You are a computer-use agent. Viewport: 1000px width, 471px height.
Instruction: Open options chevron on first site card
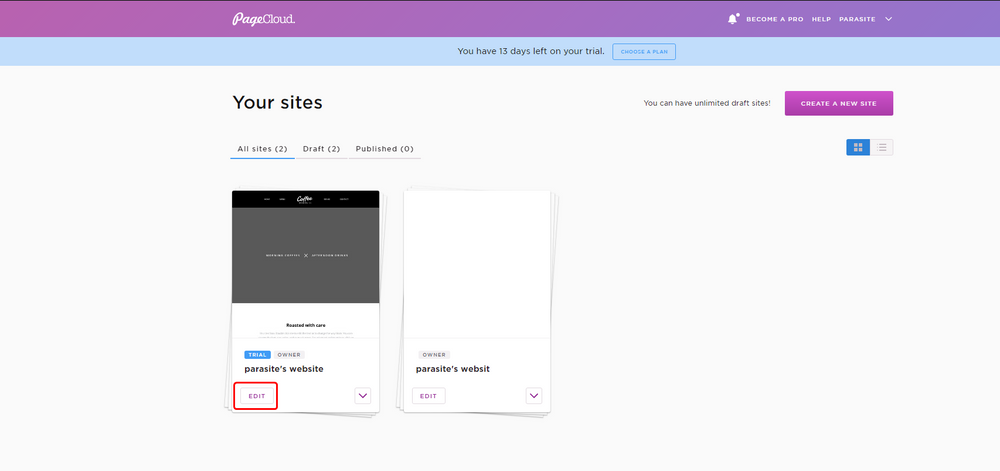(363, 396)
